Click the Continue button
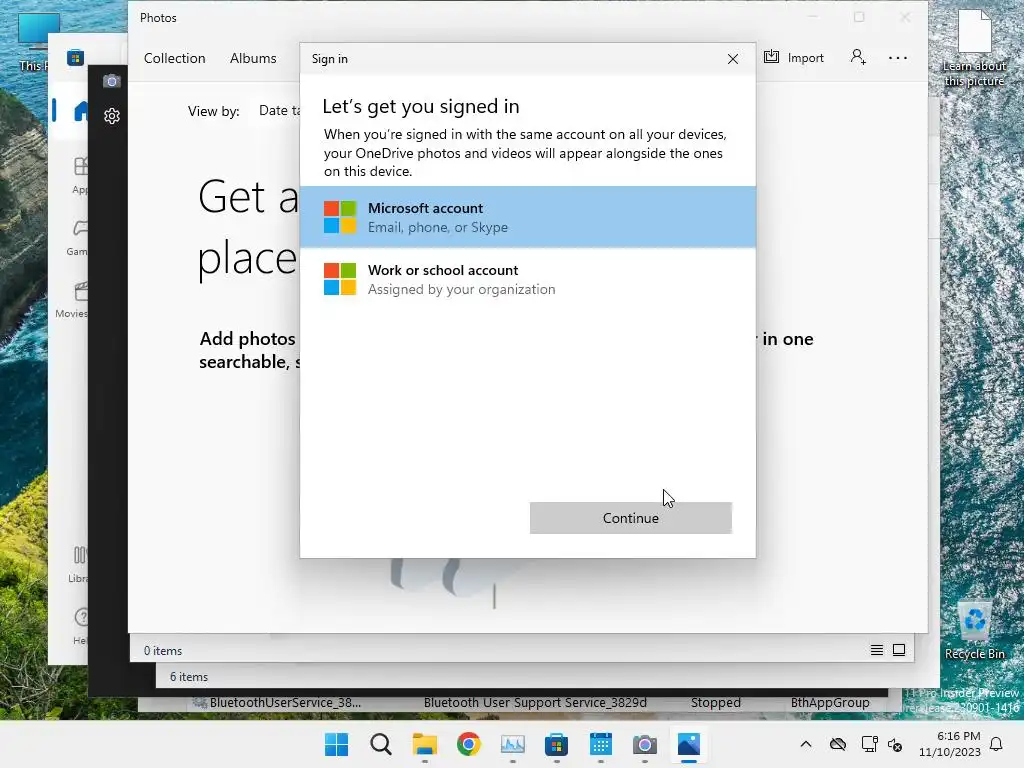Image resolution: width=1024 pixels, height=768 pixels. coord(630,518)
